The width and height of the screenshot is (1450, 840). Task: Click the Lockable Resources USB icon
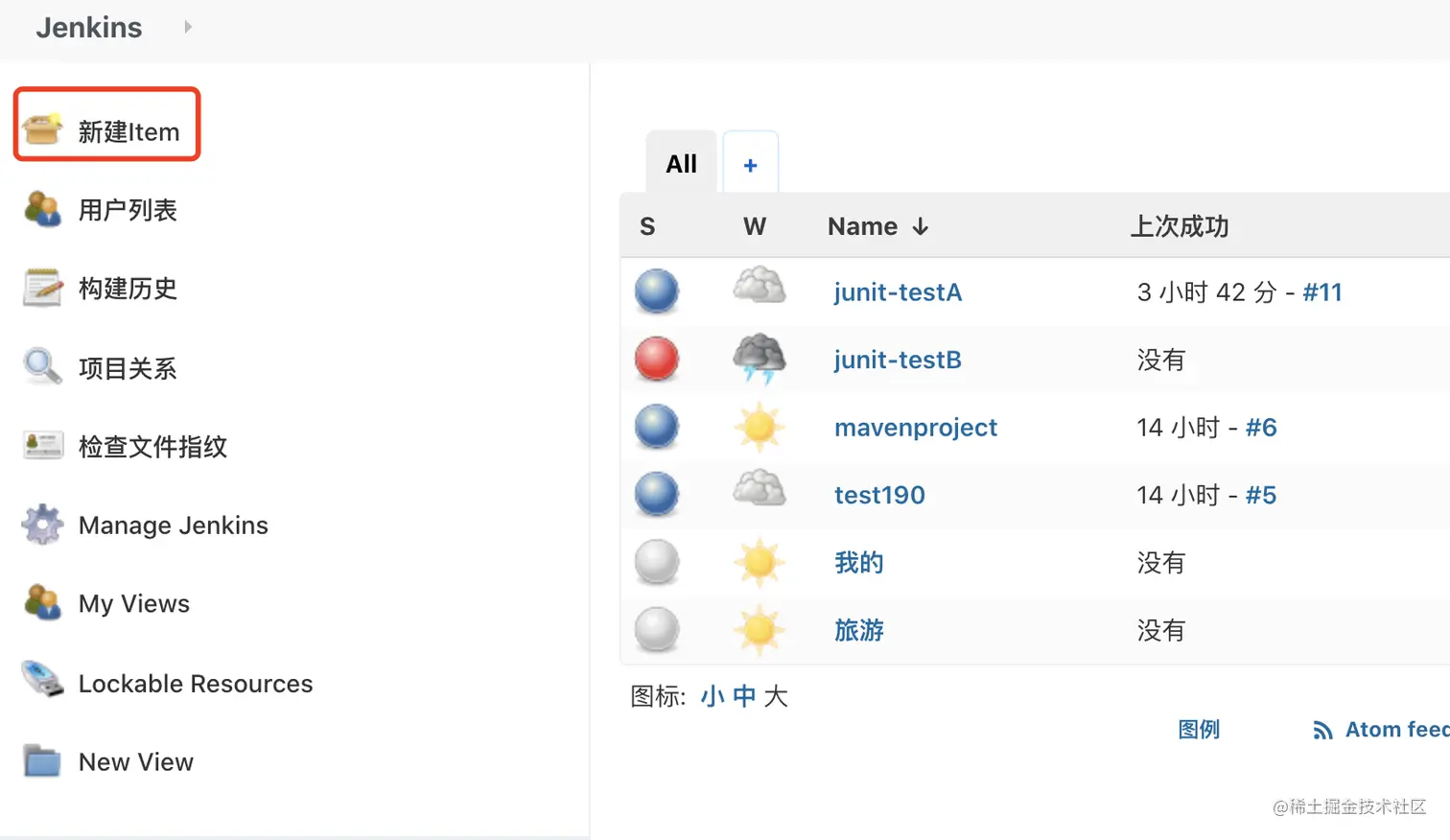pos(42,680)
